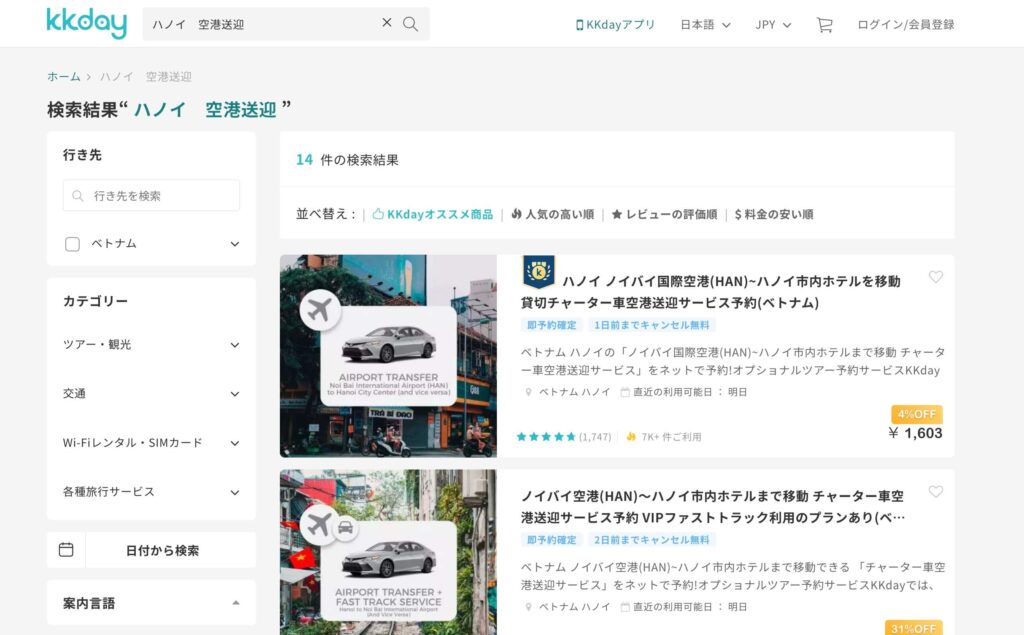Image resolution: width=1024 pixels, height=635 pixels.
Task: Sort by レビューの評価順
Action: click(664, 214)
